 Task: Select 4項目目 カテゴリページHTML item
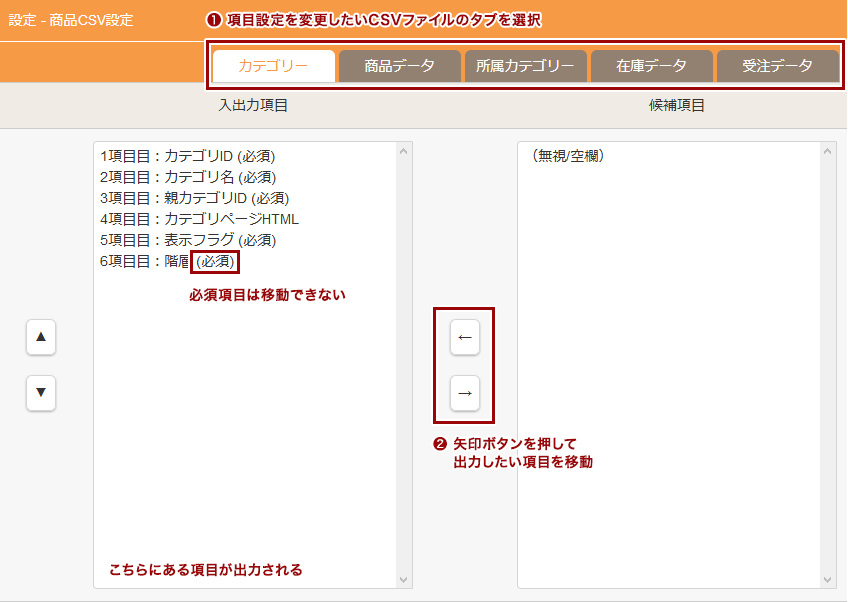tap(199, 219)
